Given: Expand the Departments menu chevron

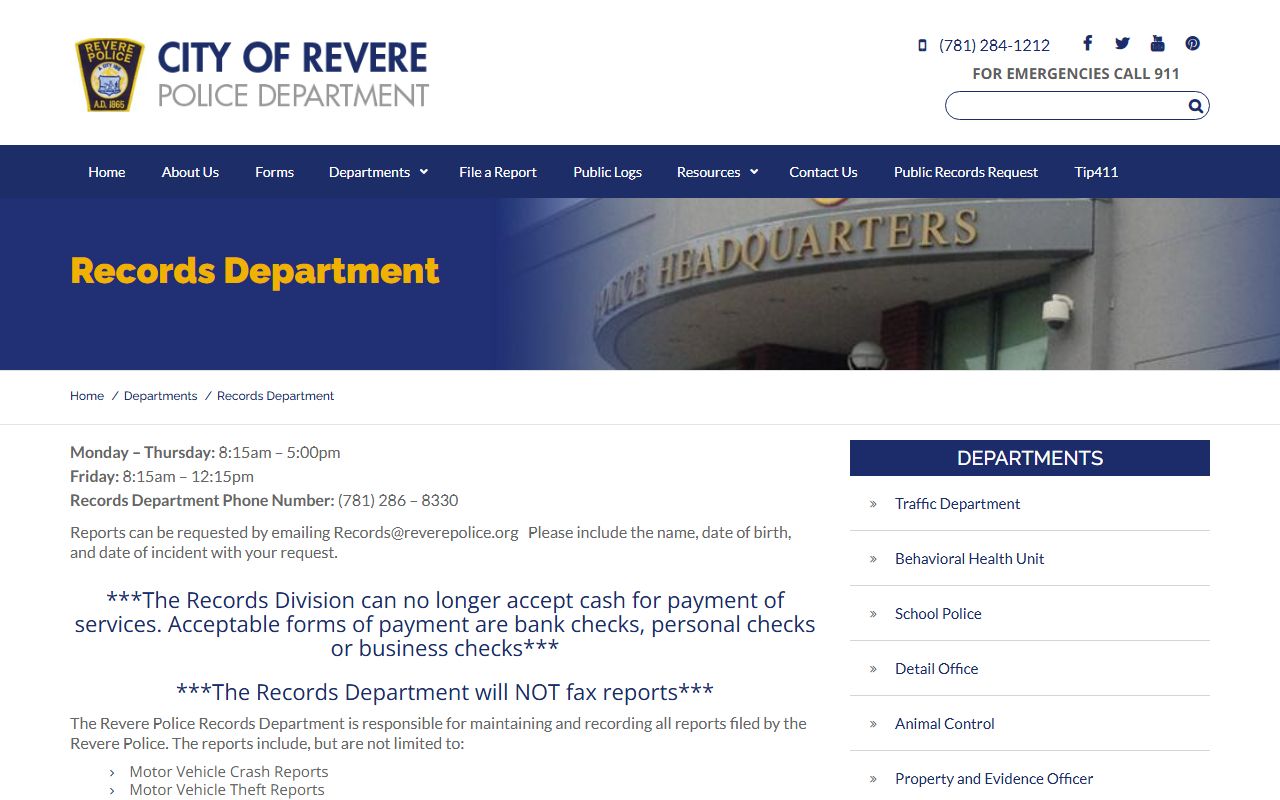Looking at the screenshot, I should coord(424,172).
